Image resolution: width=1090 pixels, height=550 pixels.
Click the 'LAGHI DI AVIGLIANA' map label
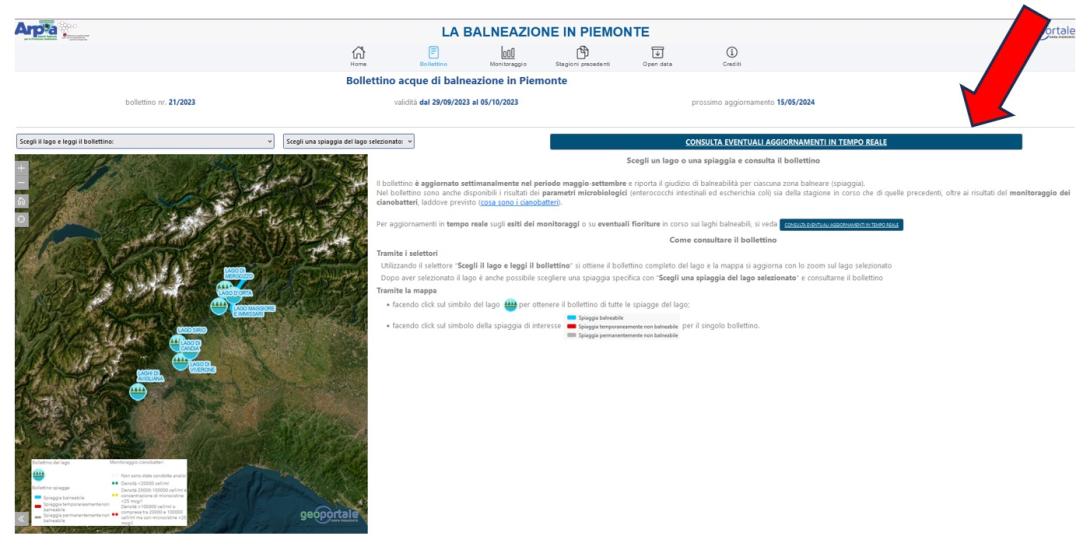click(x=150, y=375)
